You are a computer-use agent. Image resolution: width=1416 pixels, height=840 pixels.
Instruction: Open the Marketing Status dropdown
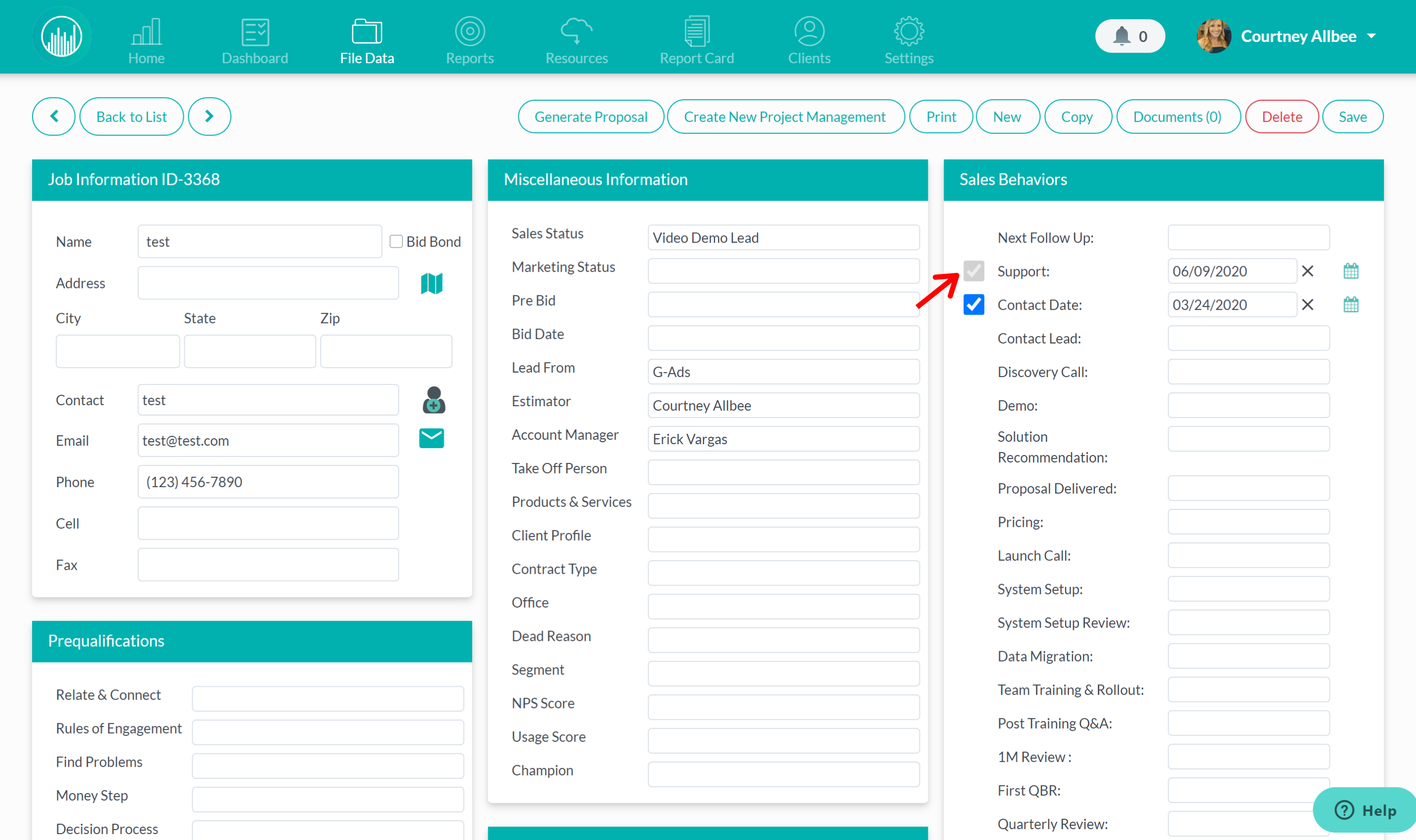(783, 271)
